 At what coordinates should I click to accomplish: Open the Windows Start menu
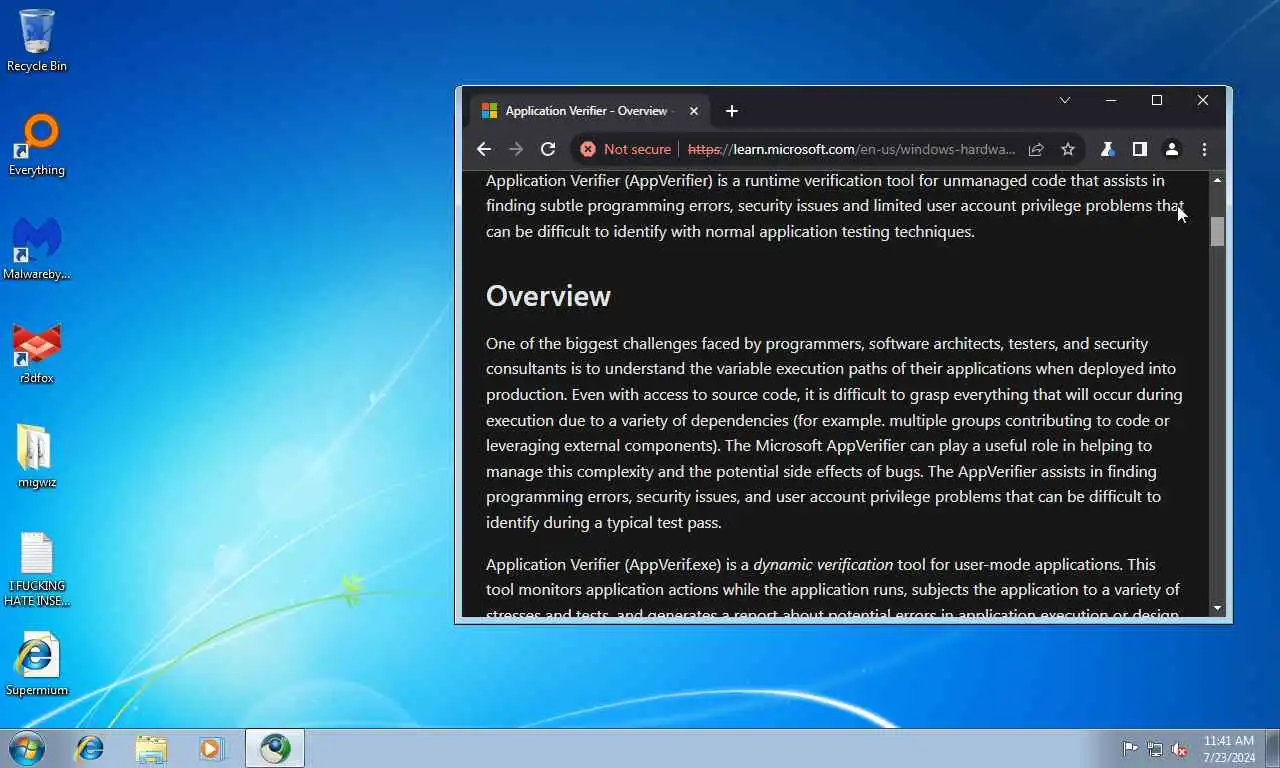[x=27, y=748]
